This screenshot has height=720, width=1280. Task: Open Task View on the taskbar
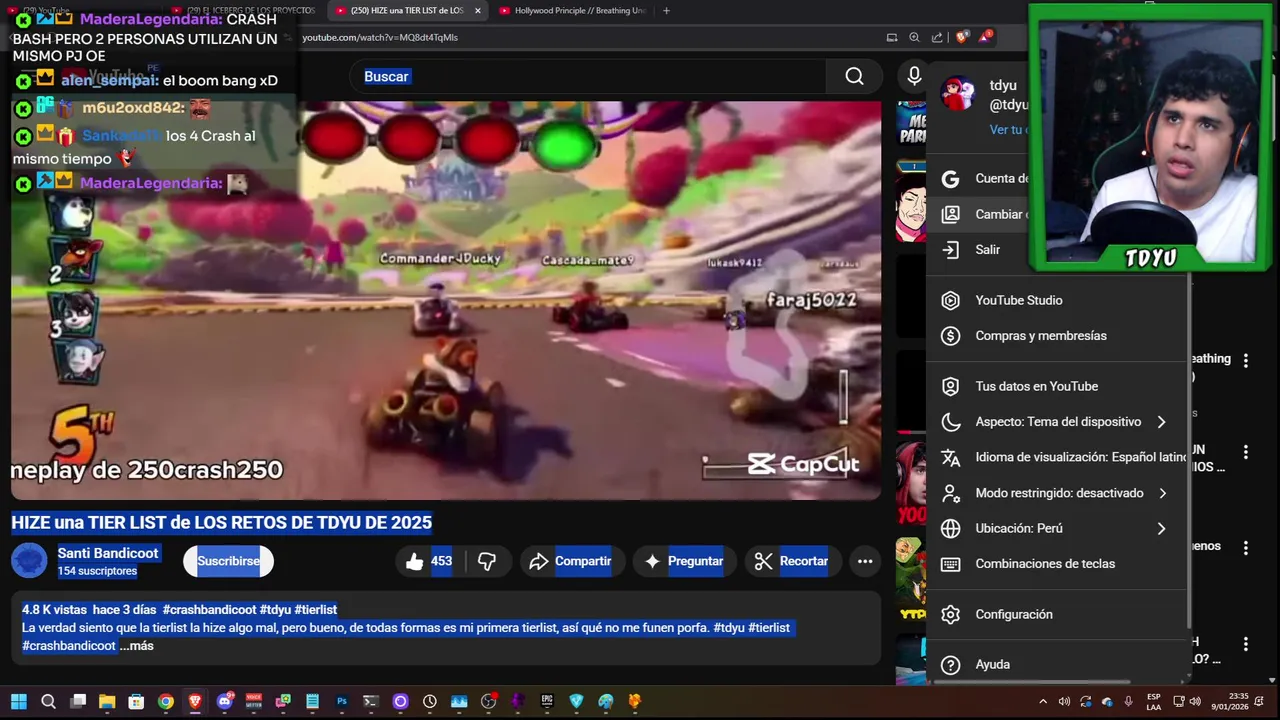click(x=78, y=701)
